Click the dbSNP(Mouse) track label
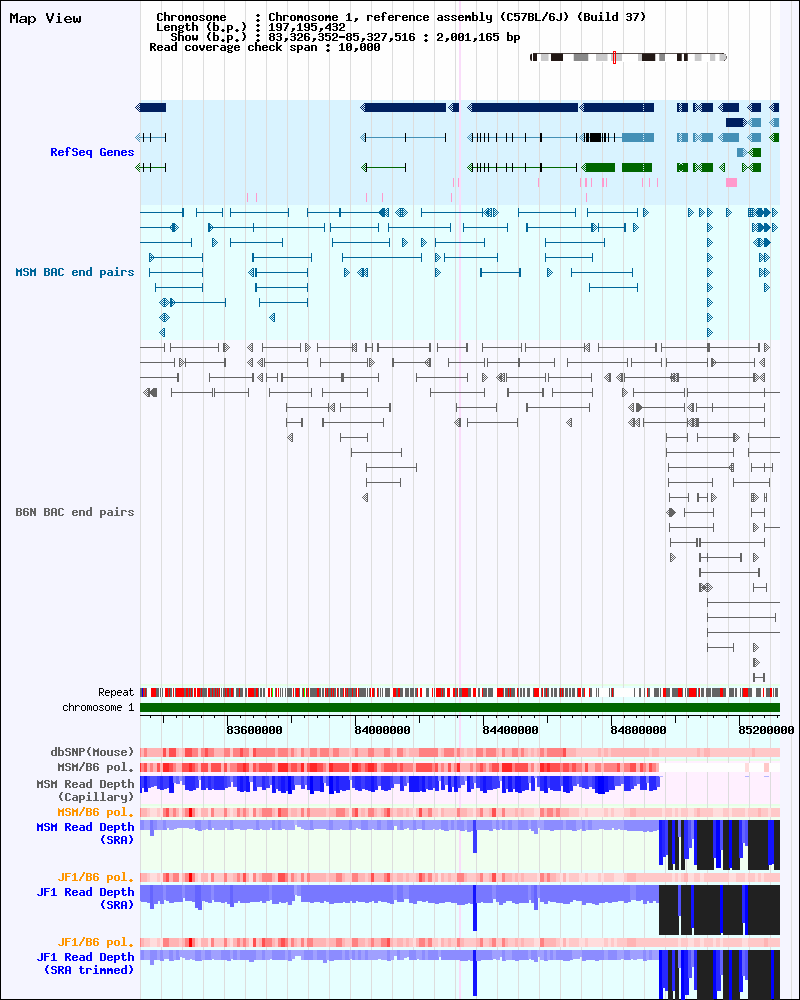Viewport: 800px width, 1000px height. coord(93,753)
